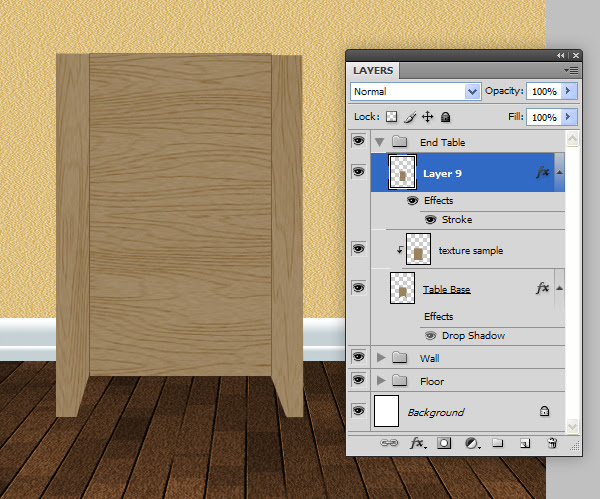
Task: Click the link layers icon
Action: [x=389, y=443]
